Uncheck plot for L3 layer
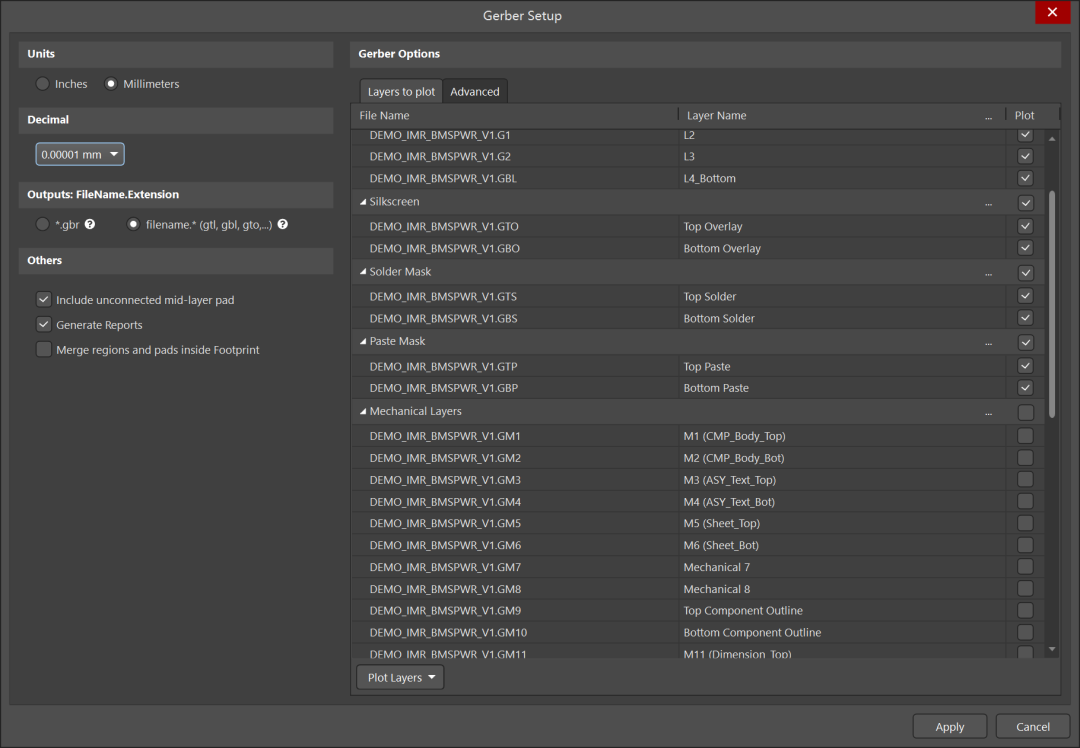The width and height of the screenshot is (1080, 748). pyautogui.click(x=1025, y=156)
